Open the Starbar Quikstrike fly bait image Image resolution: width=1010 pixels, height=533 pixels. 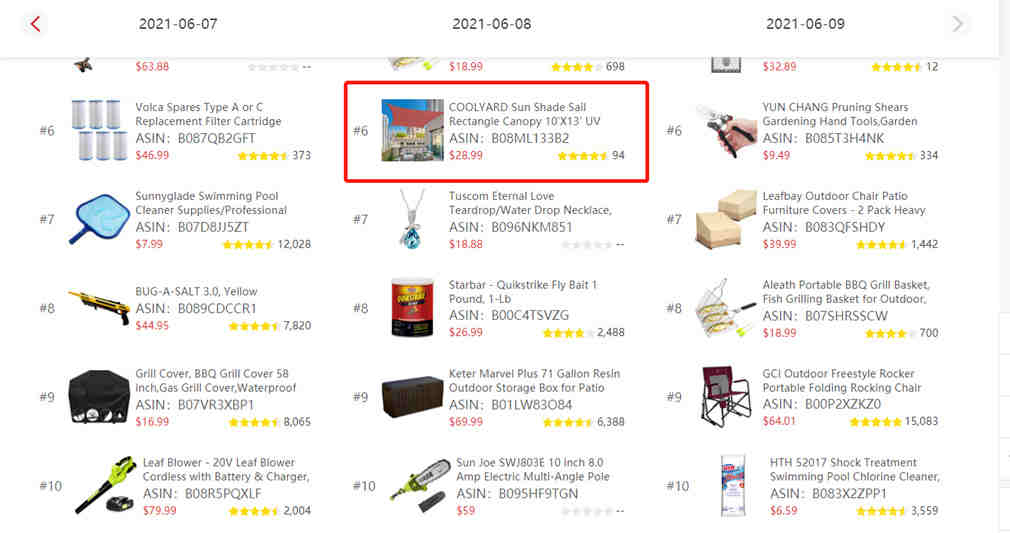[412, 308]
